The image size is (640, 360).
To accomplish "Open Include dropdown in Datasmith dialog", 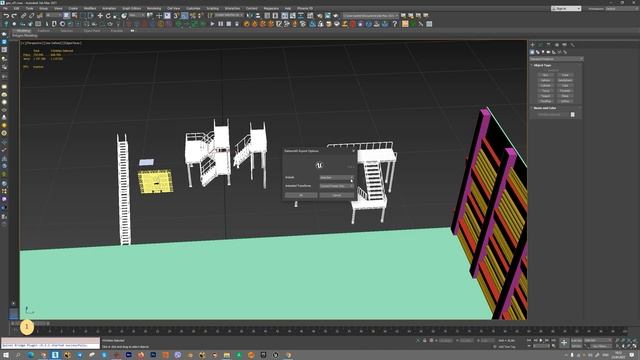I will pyautogui.click(x=337, y=178).
